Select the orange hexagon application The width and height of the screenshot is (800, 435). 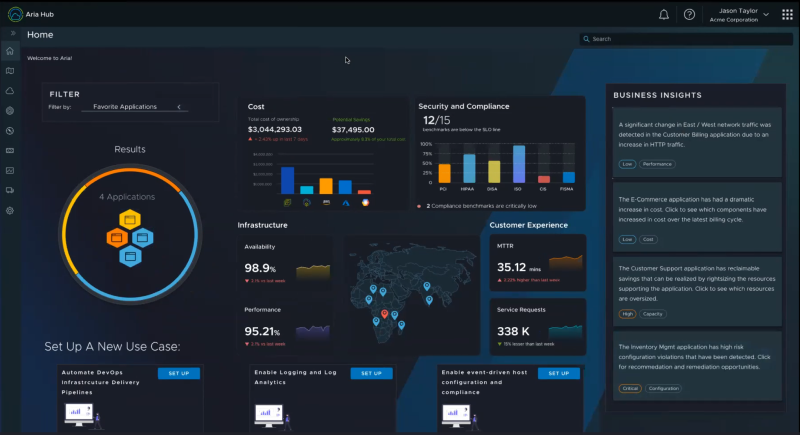point(117,238)
